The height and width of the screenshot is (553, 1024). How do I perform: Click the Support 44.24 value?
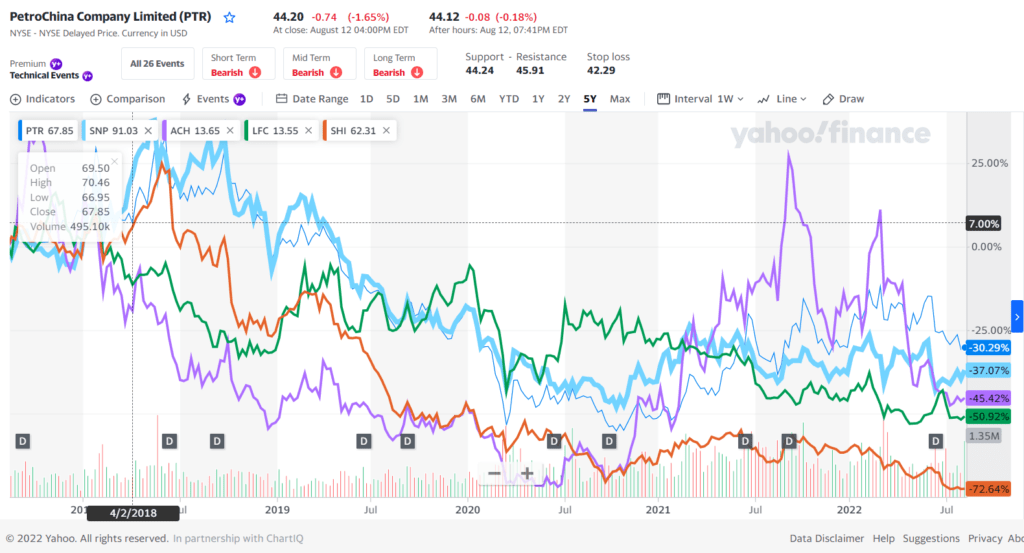click(x=479, y=71)
